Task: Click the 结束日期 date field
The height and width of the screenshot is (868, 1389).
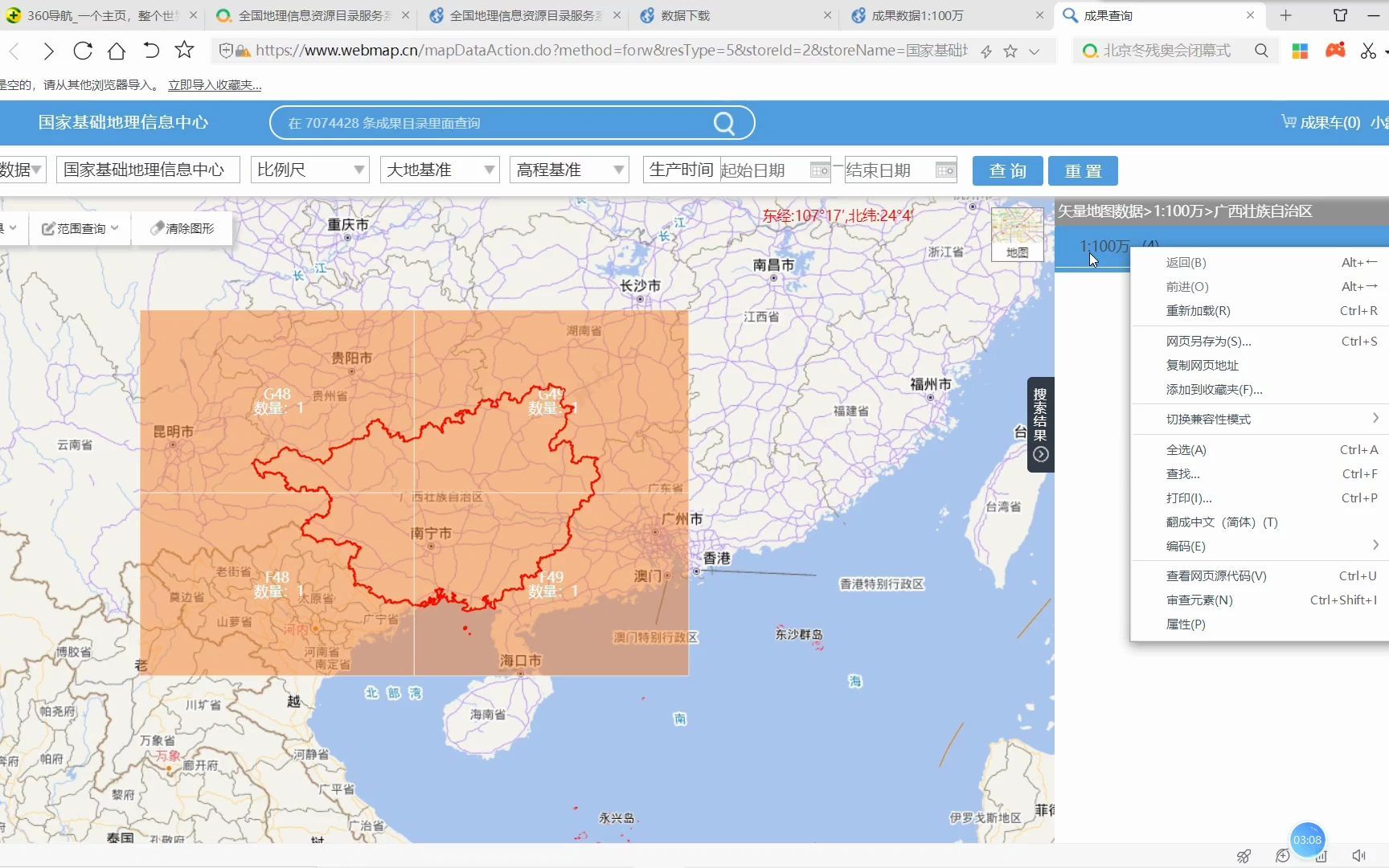Action: 890,170
